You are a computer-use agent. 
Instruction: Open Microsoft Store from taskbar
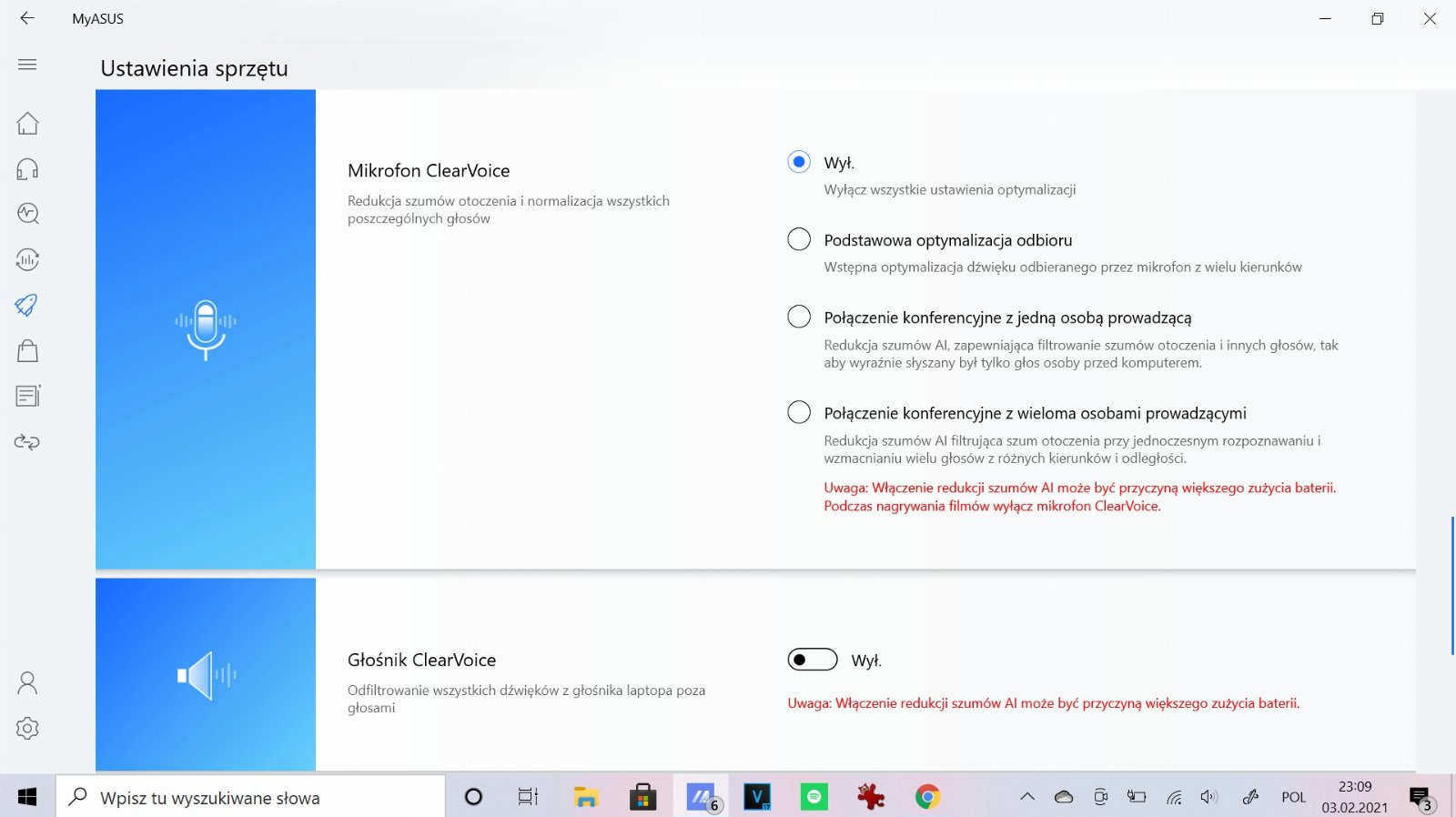[643, 797]
